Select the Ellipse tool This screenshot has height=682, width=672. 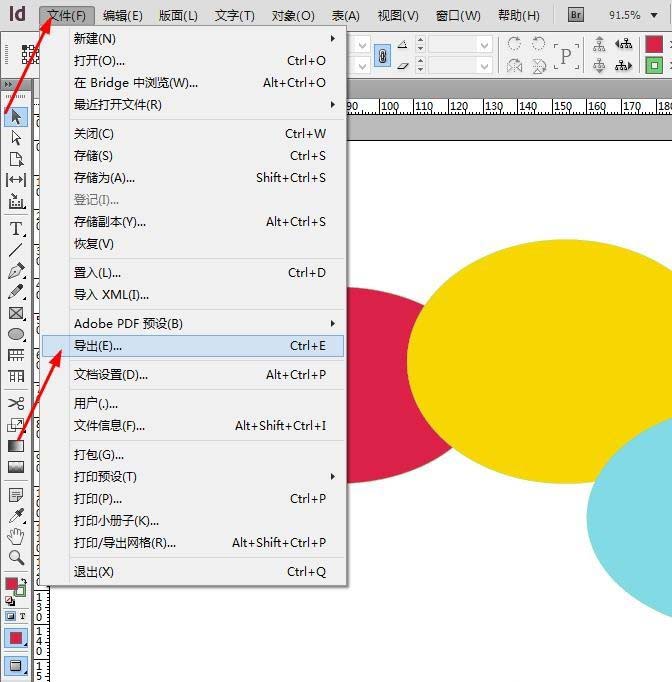coord(16,334)
